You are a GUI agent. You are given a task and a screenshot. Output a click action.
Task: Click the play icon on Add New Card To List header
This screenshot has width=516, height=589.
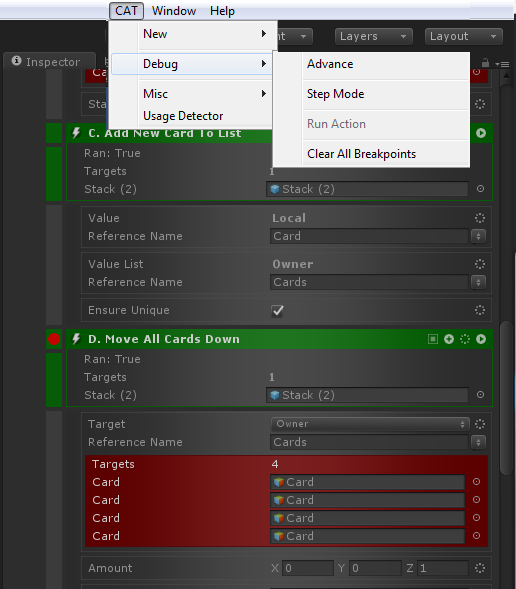(x=481, y=133)
